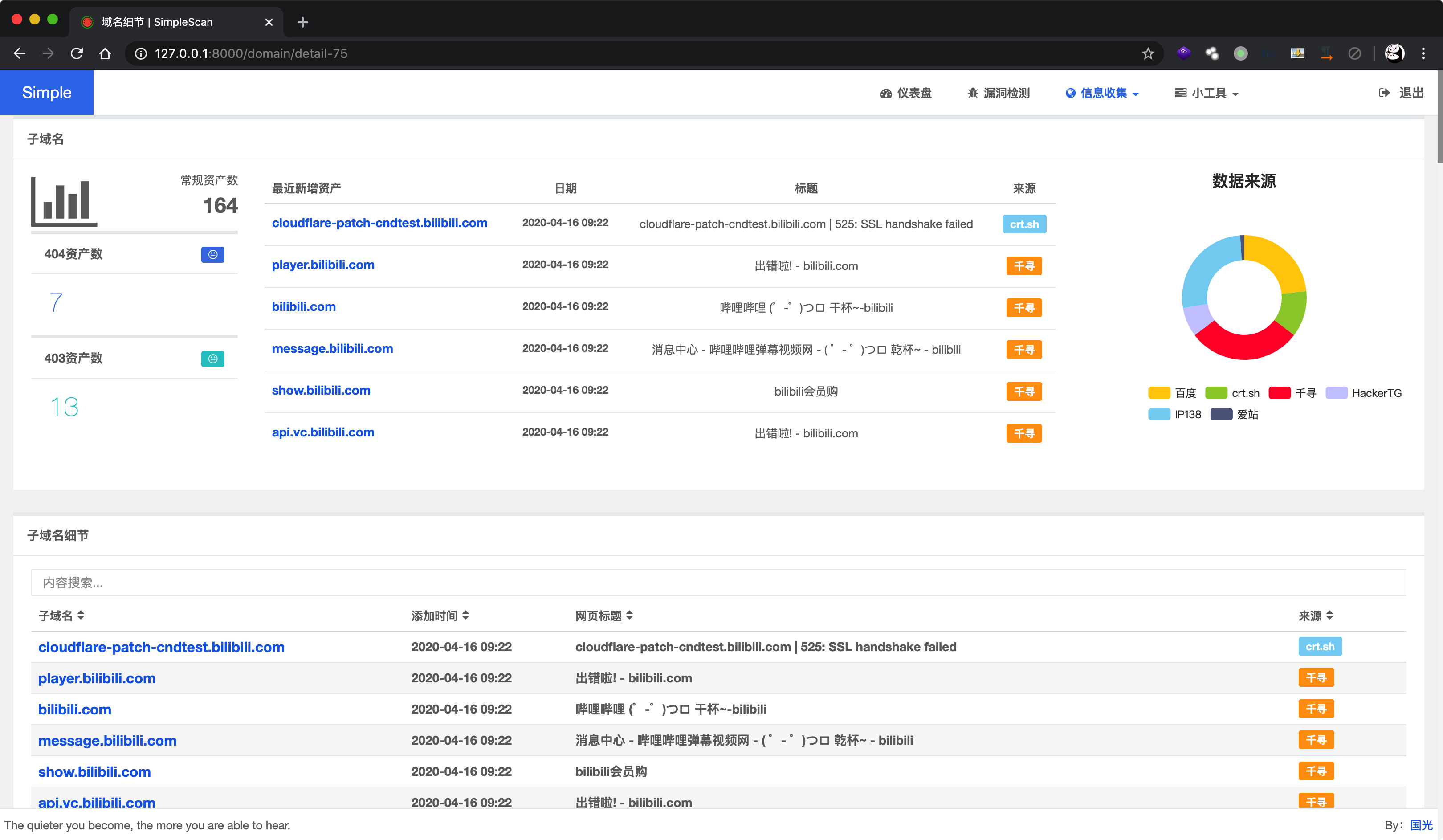Open the Chrome profile avatar
The width and height of the screenshot is (1443, 840).
point(1394,53)
